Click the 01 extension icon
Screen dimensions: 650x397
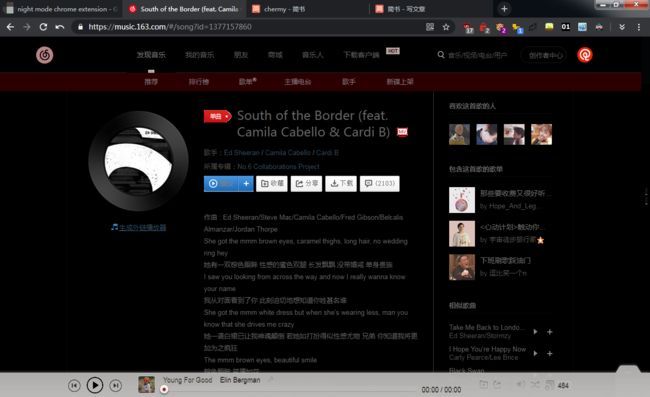[565, 27]
